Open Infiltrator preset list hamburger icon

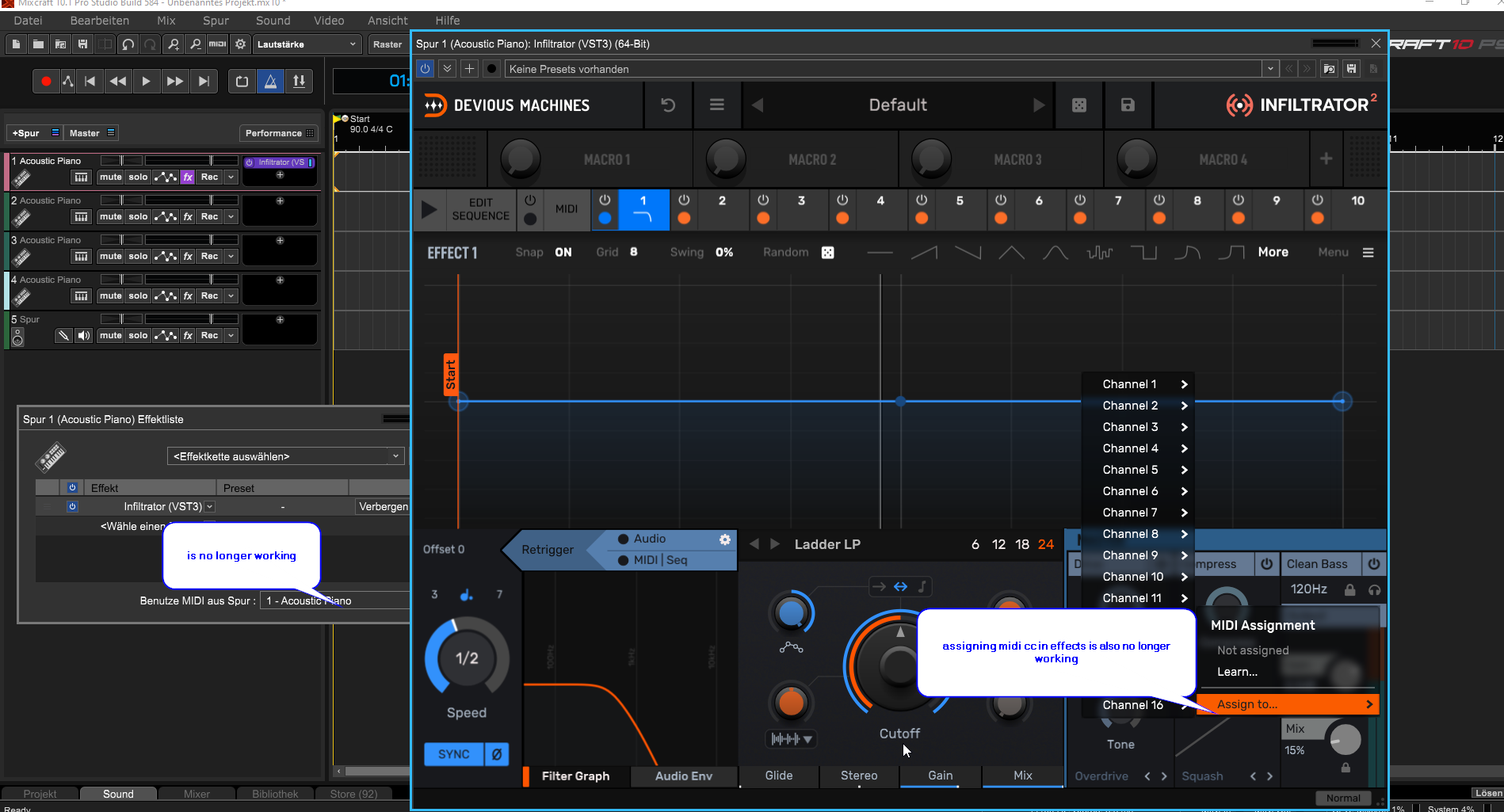pyautogui.click(x=716, y=105)
